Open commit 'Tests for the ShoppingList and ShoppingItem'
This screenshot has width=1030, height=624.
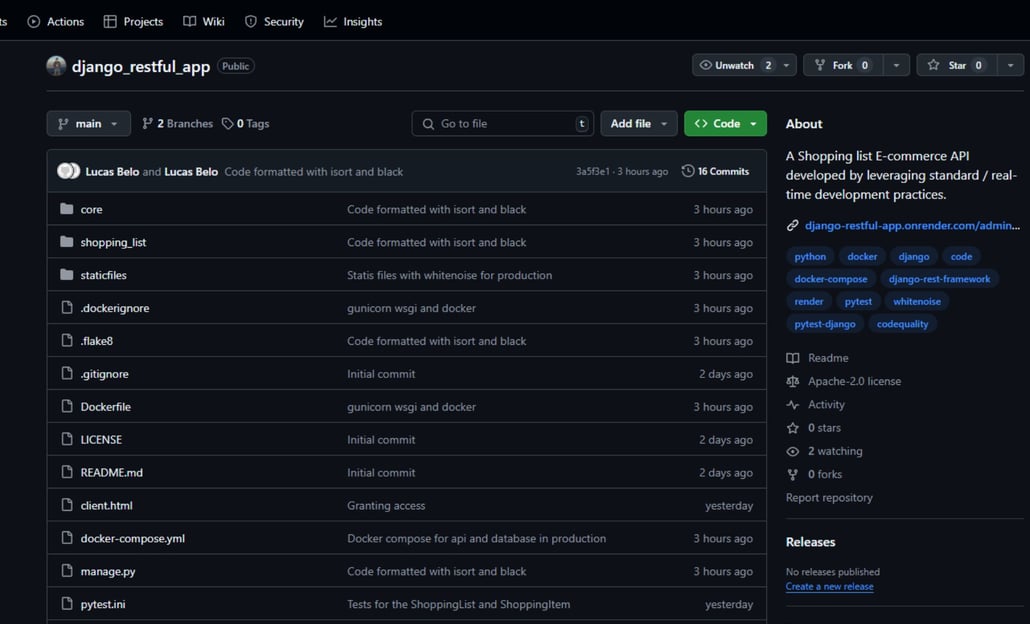(x=459, y=604)
